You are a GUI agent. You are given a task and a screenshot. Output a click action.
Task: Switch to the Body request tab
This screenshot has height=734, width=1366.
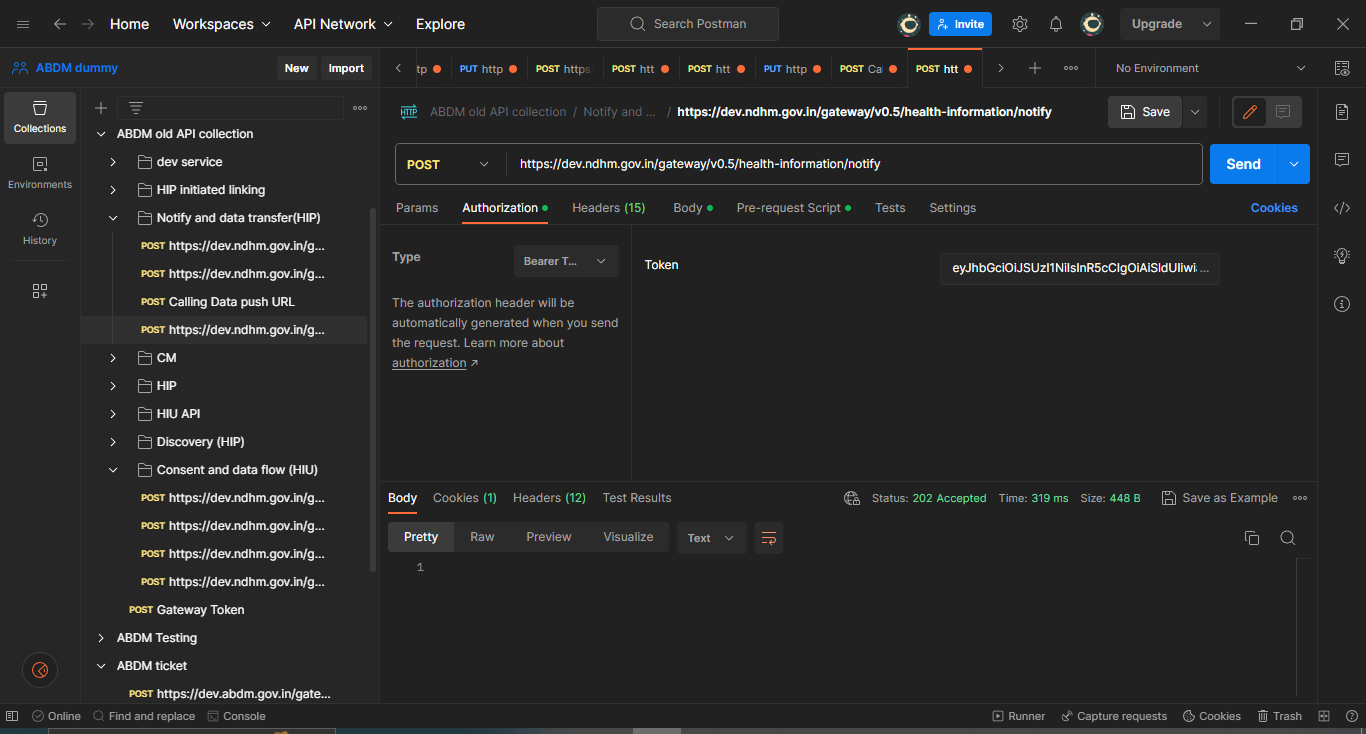pyautogui.click(x=693, y=208)
